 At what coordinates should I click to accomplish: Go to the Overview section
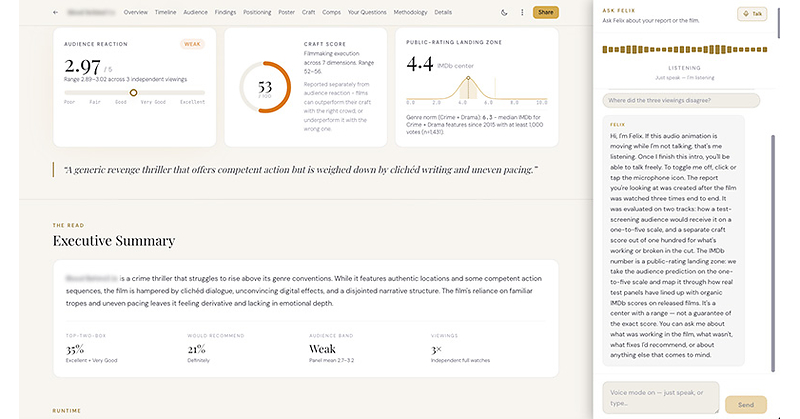coord(136,12)
